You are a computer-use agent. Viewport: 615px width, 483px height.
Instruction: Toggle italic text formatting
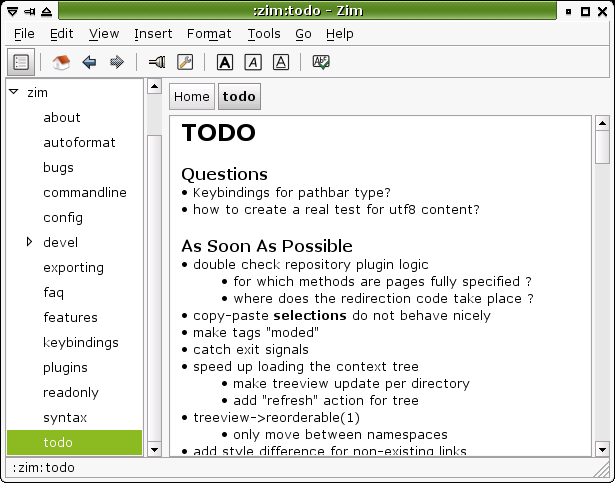click(x=253, y=62)
